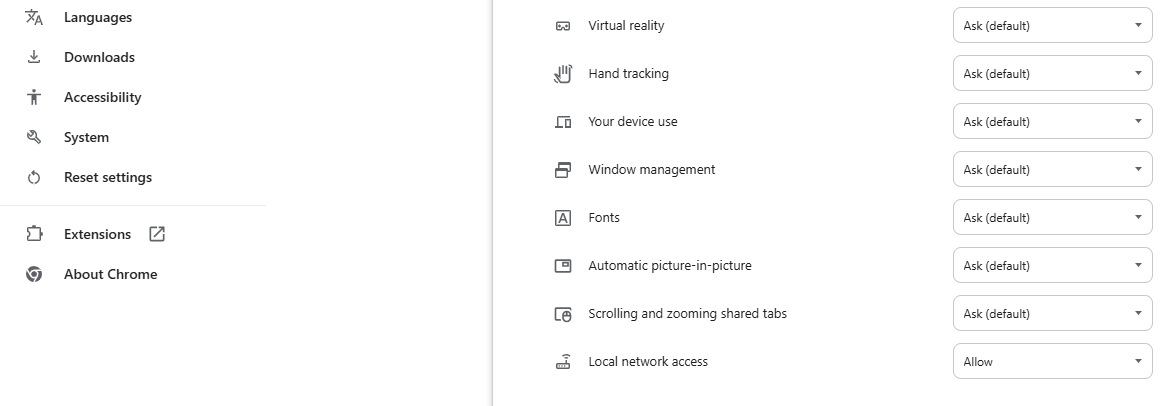Click the Virtual reality headset icon
This screenshot has width=1173, height=406.
tap(563, 26)
